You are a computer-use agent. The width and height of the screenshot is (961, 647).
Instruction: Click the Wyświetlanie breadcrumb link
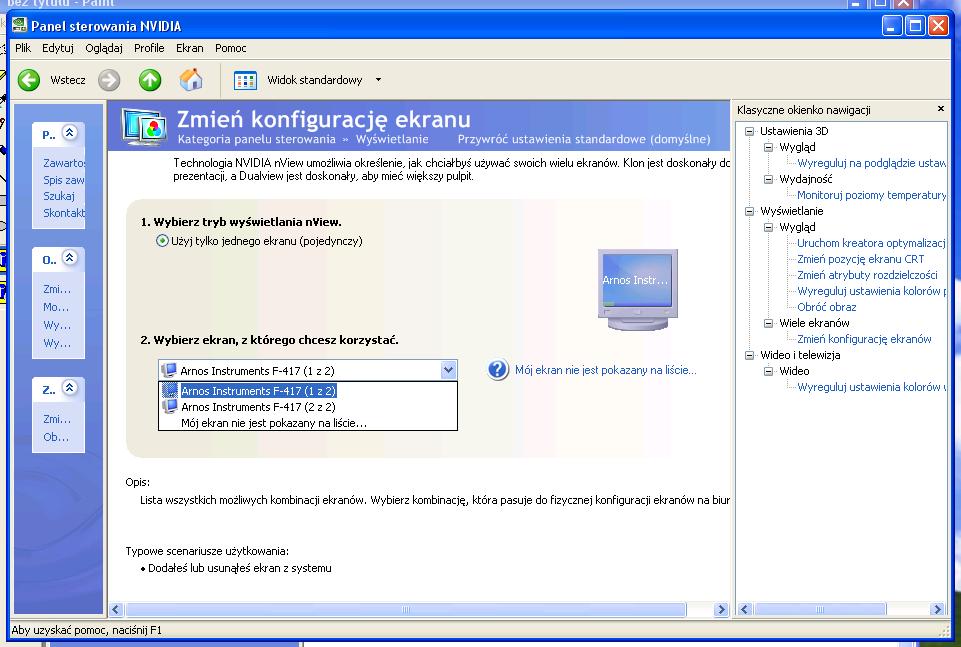click(x=392, y=139)
